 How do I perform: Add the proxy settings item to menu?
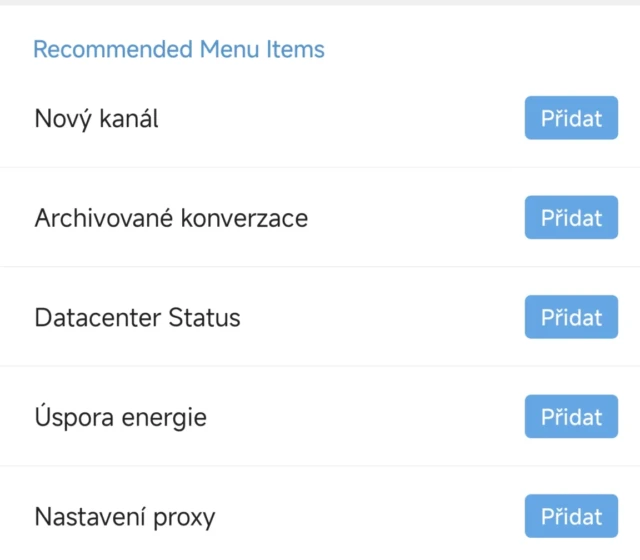pos(571,516)
